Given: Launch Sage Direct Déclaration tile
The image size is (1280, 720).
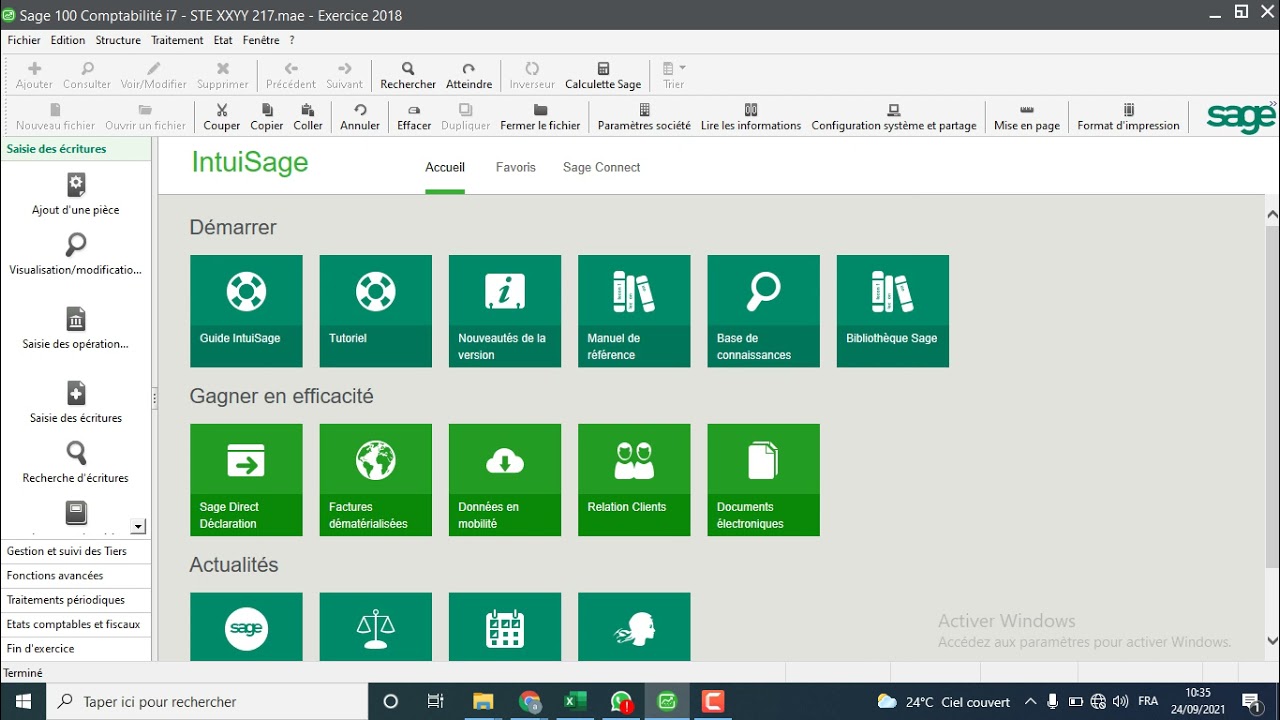Looking at the screenshot, I should tap(246, 480).
